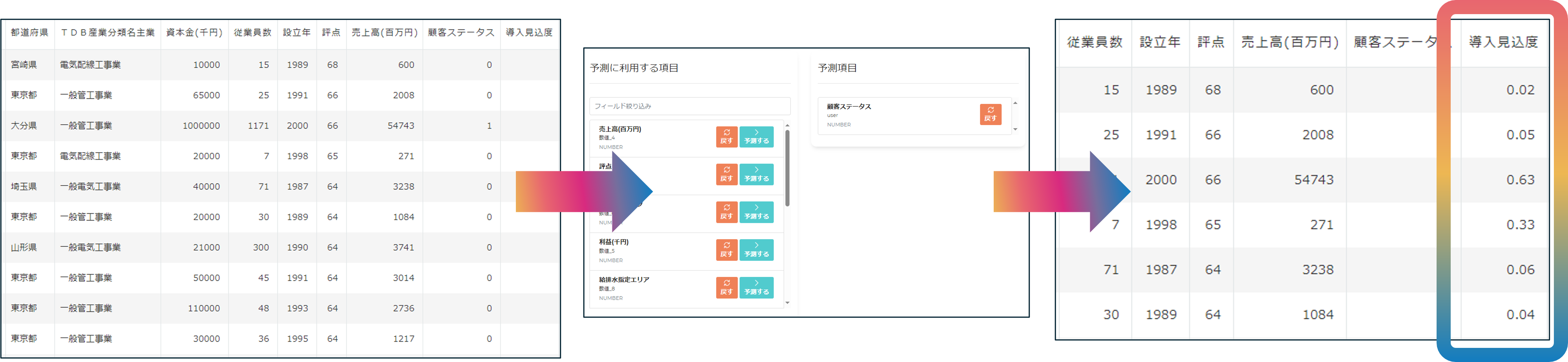Click 設立年 header in right table

point(1160,43)
